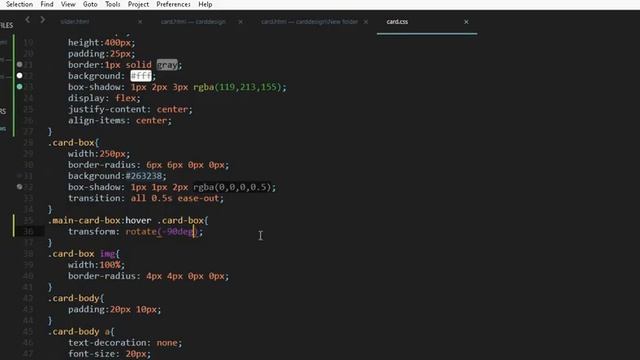Click the justify-content: center line
This screenshot has height=360, width=640.
pyautogui.click(x=130, y=109)
